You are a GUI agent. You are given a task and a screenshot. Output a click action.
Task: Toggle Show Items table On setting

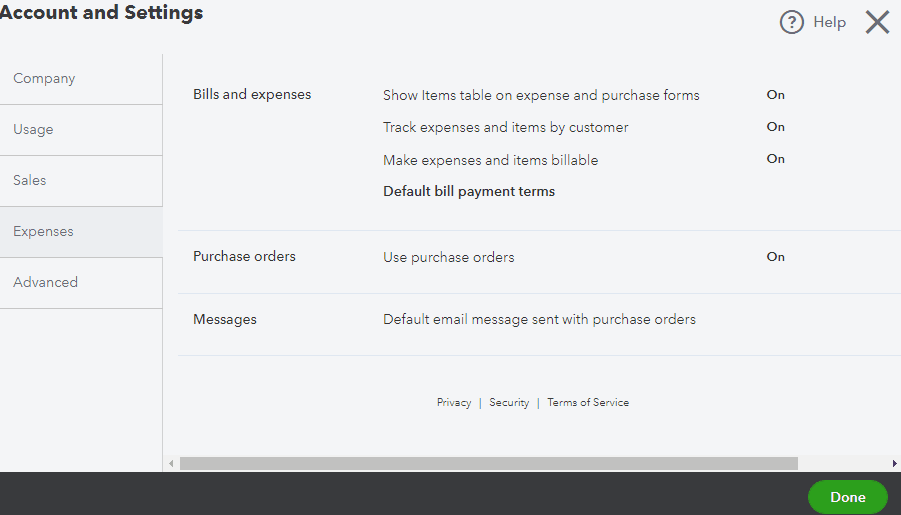click(x=775, y=95)
